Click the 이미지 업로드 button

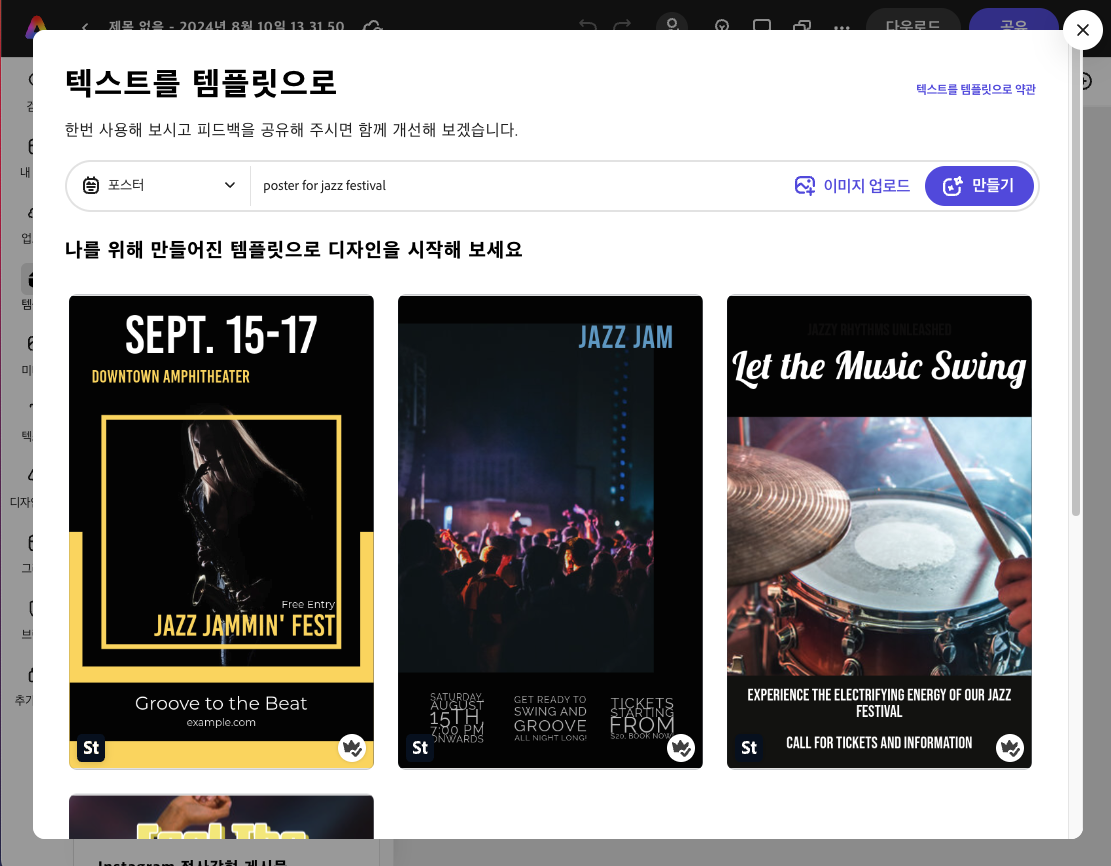(852, 186)
